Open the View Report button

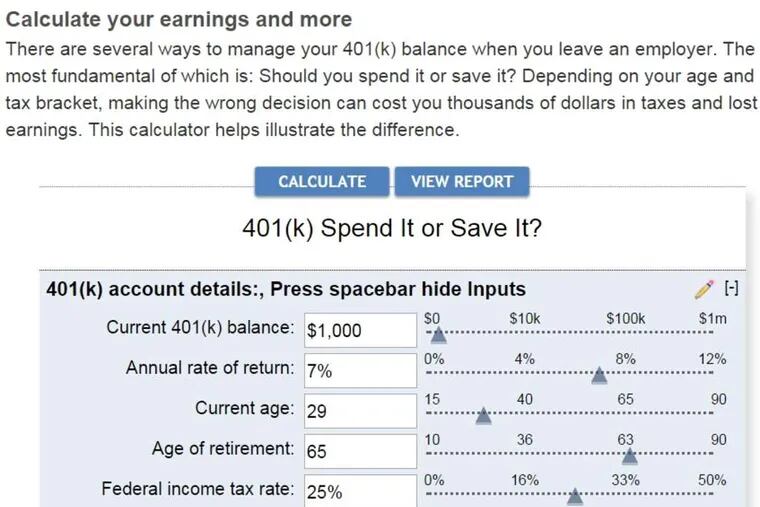461,181
